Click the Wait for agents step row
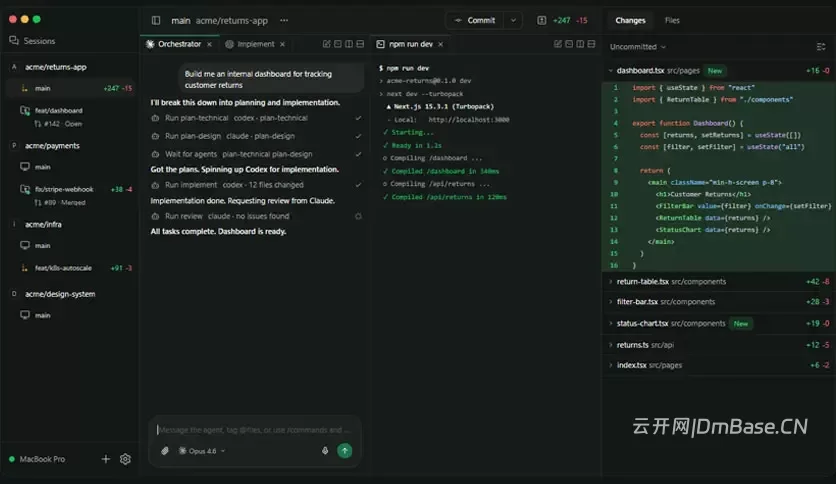This screenshot has height=484, width=836. [256, 154]
